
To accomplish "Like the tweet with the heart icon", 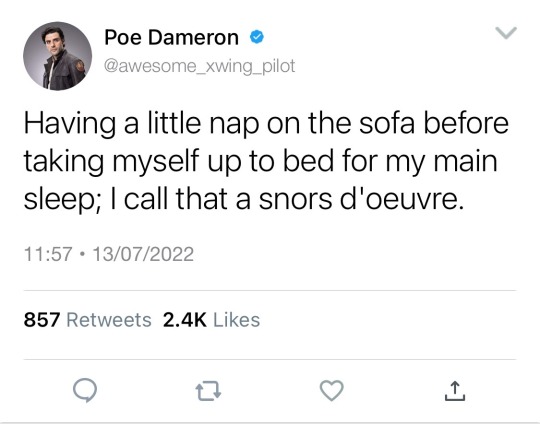I will [x=331, y=390].
